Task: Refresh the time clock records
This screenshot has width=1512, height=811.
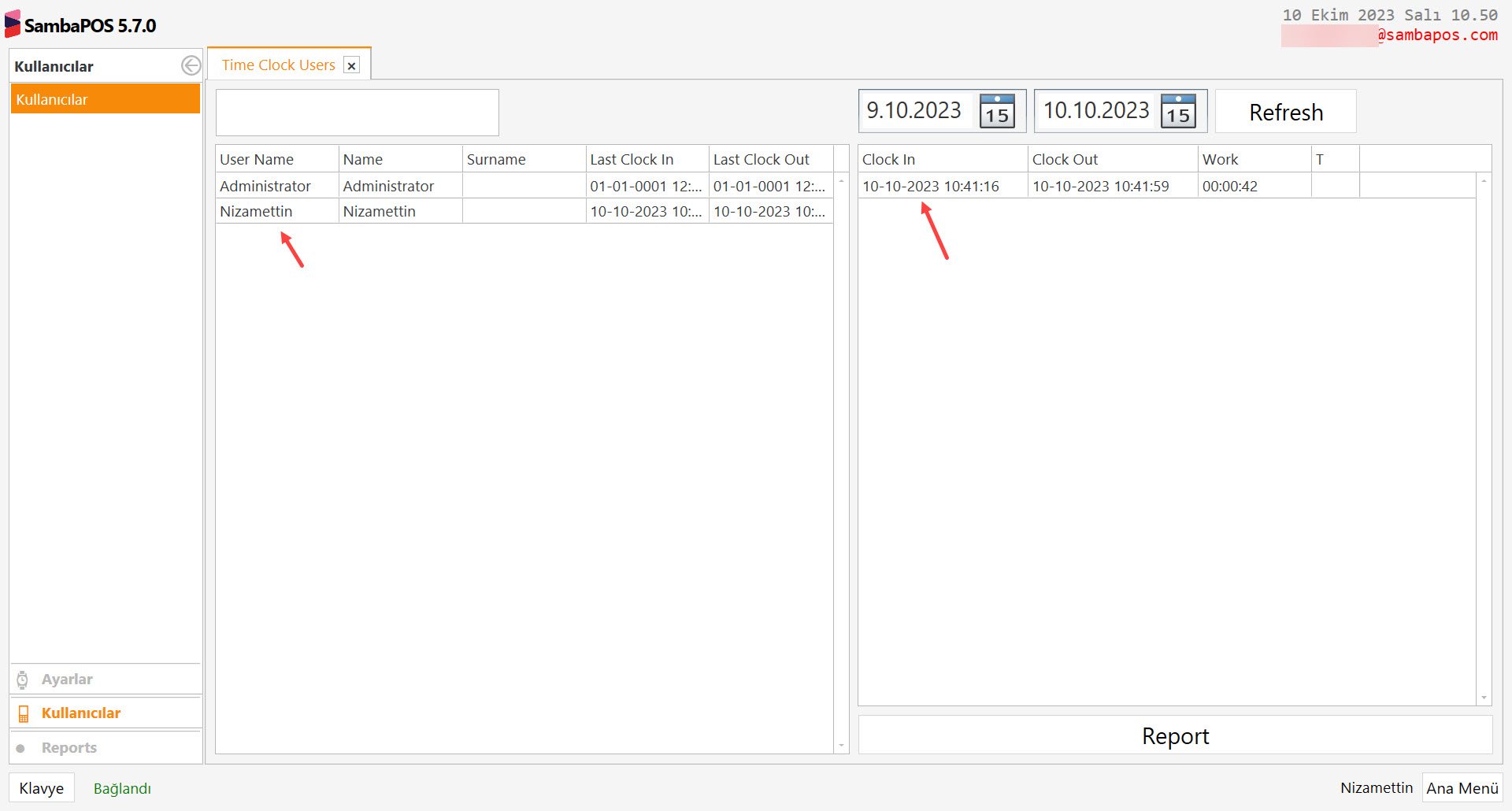Action: (1285, 111)
